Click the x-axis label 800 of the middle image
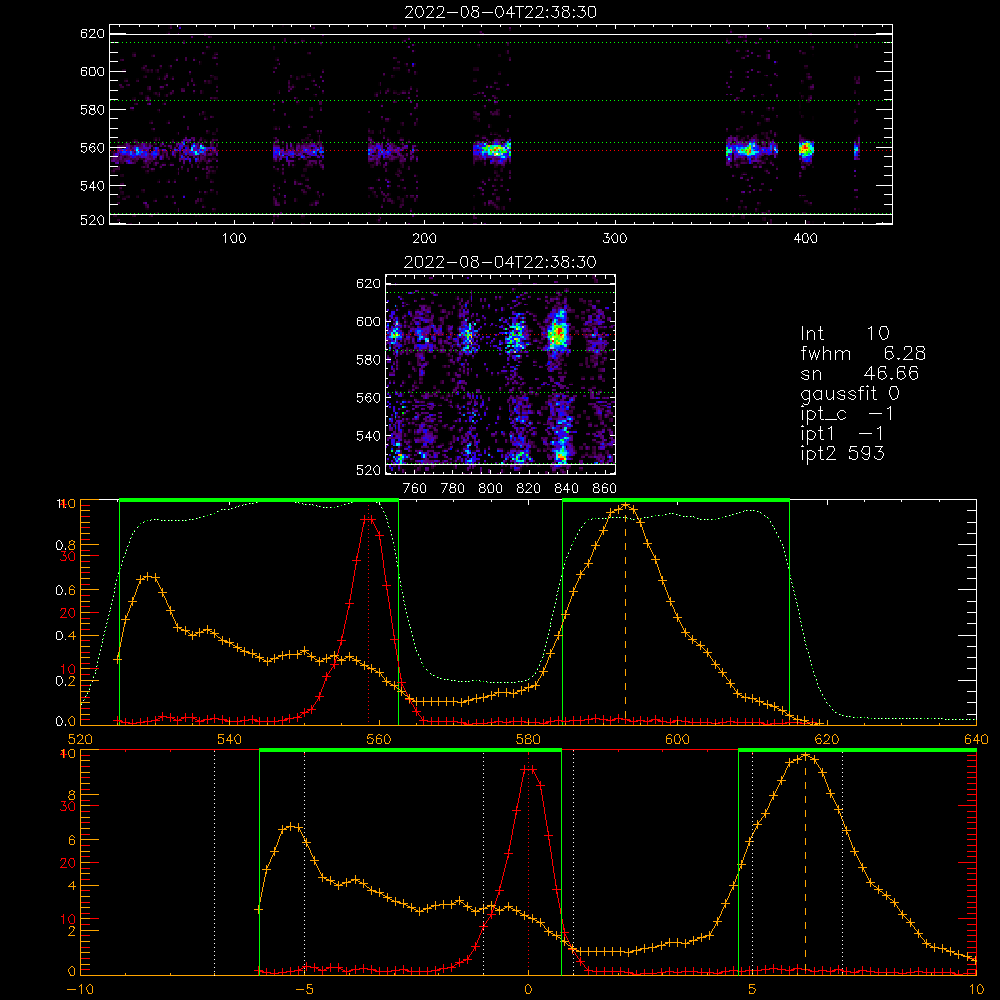Screen dimensions: 1000x1000 (490, 489)
